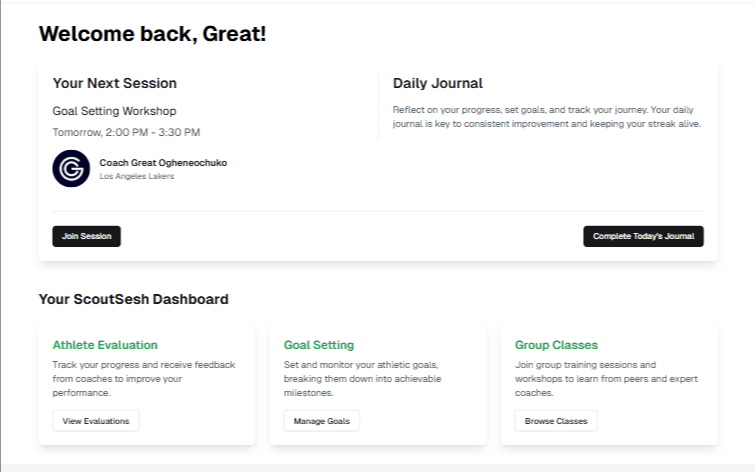Open Complete Today's Journal
Image resolution: width=755 pixels, height=472 pixels.
[x=643, y=236]
